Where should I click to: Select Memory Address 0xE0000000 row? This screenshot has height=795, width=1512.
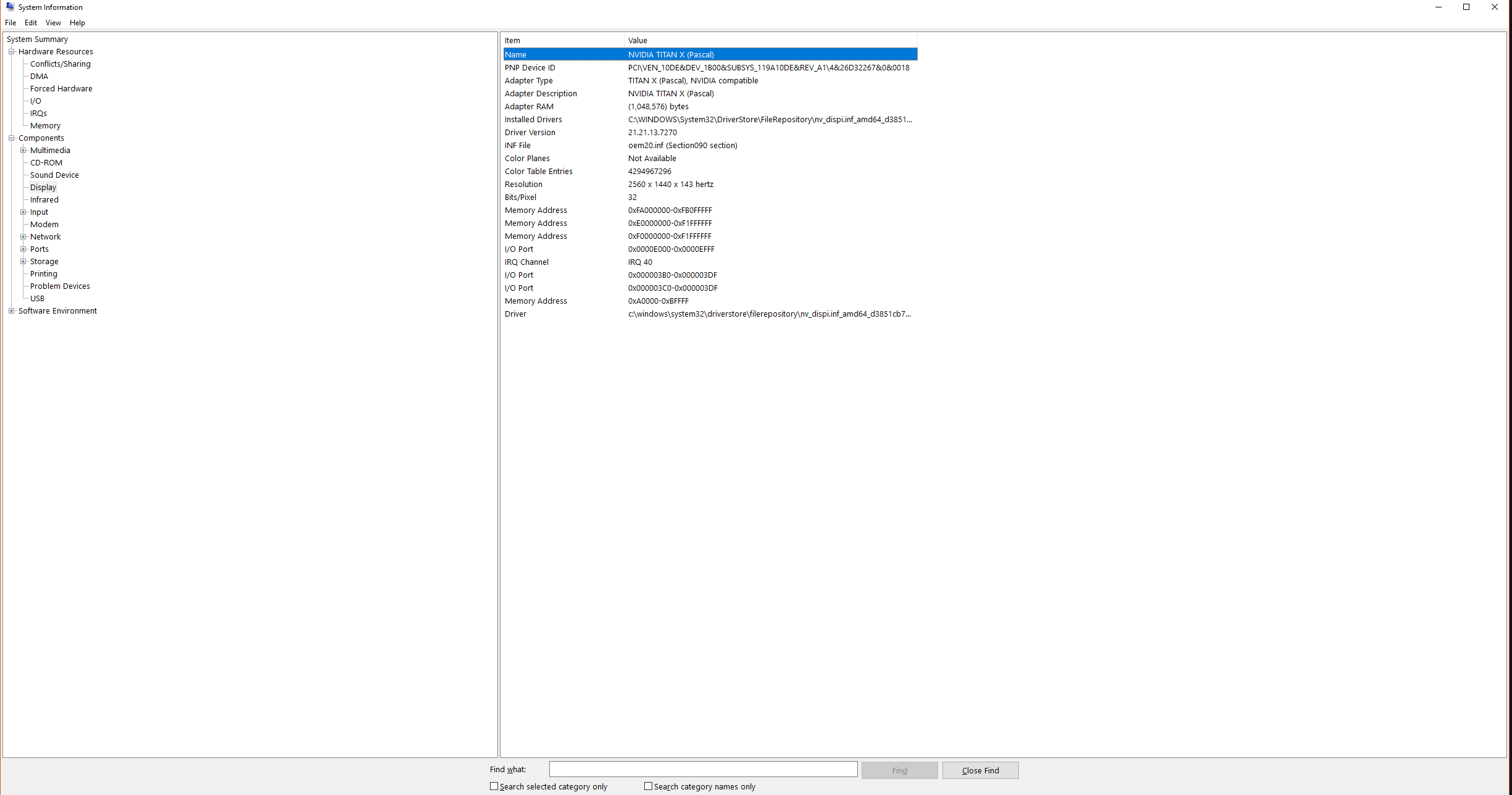click(710, 223)
